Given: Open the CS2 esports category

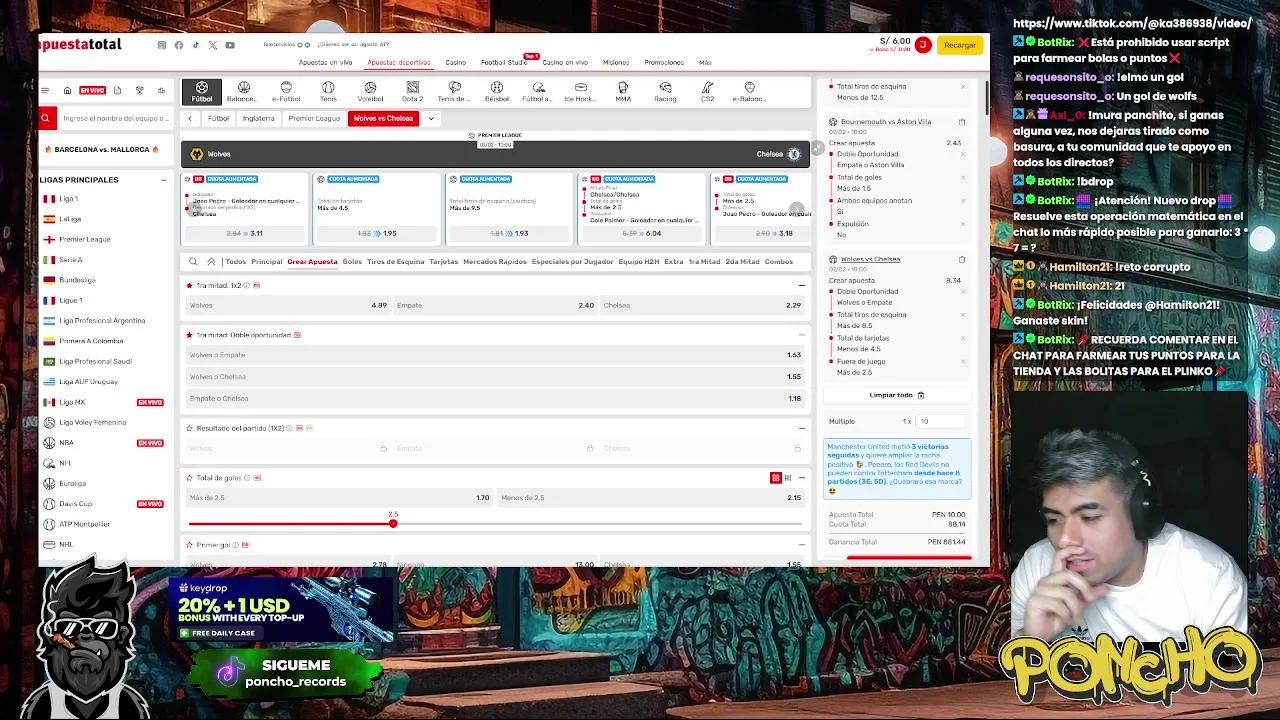Looking at the screenshot, I should pyautogui.click(x=707, y=92).
